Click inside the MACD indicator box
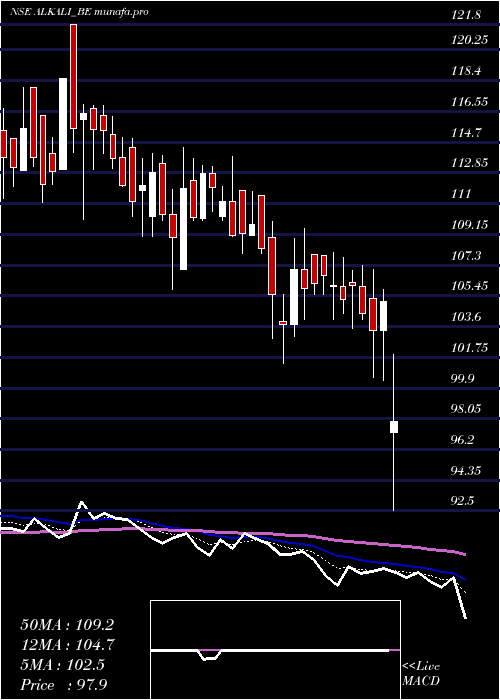This screenshot has width=500, height=700. (x=275, y=650)
